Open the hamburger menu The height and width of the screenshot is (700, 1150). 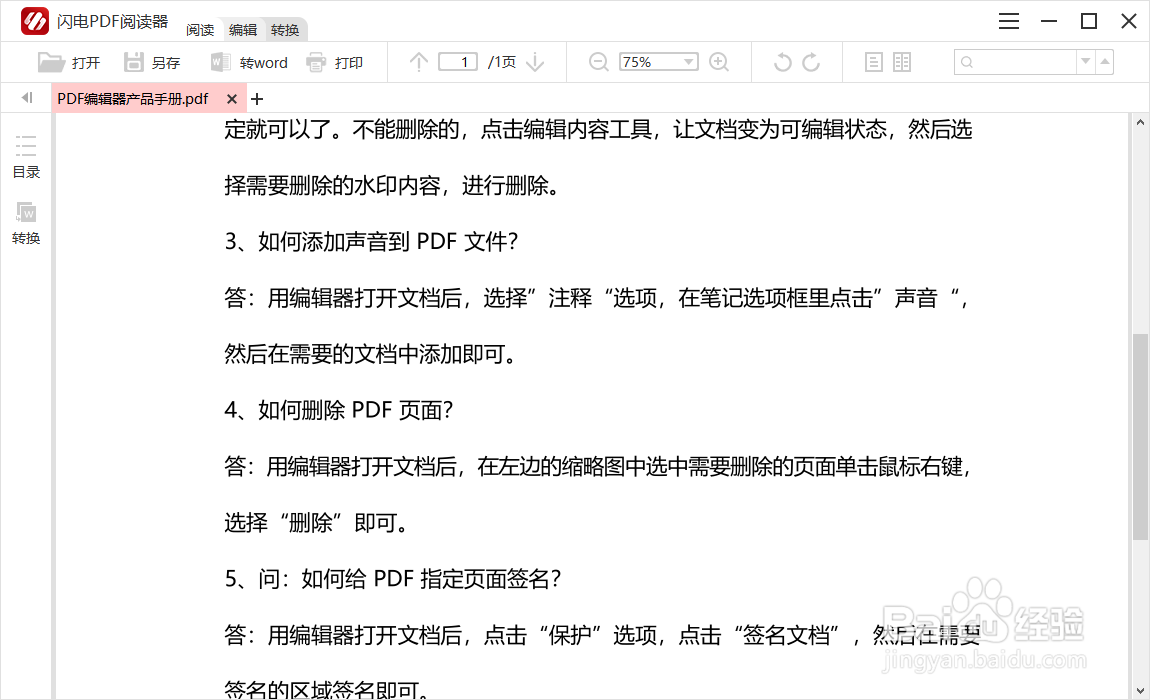[x=1008, y=20]
